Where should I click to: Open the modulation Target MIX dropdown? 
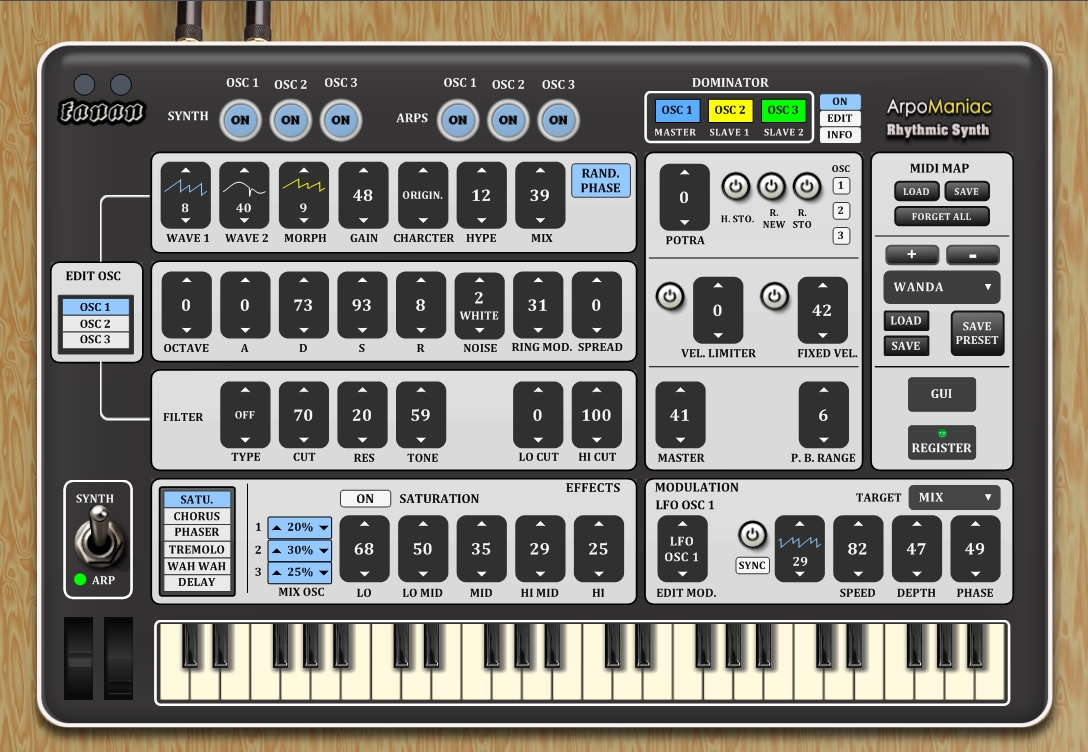click(x=954, y=497)
